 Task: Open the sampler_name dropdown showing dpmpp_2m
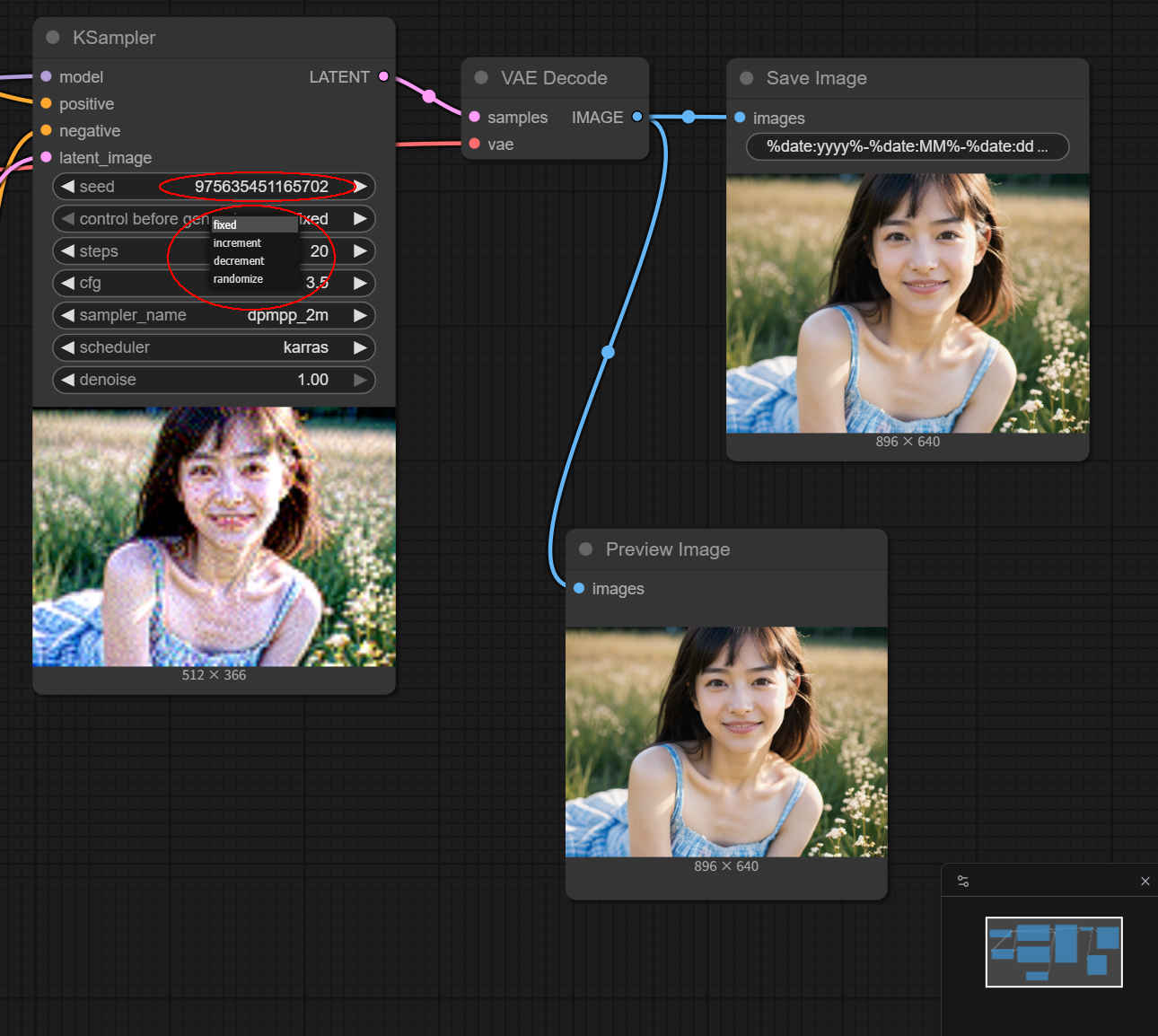(214, 315)
